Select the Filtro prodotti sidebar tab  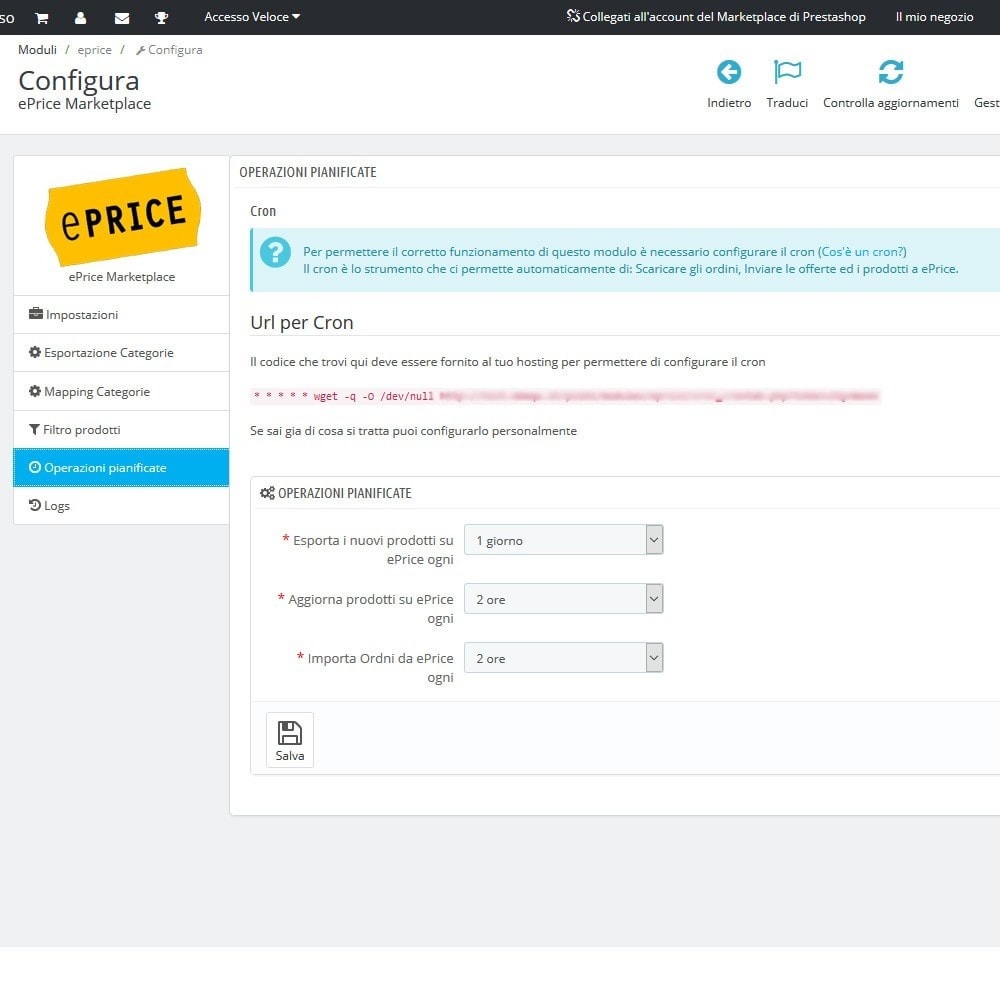pos(121,430)
